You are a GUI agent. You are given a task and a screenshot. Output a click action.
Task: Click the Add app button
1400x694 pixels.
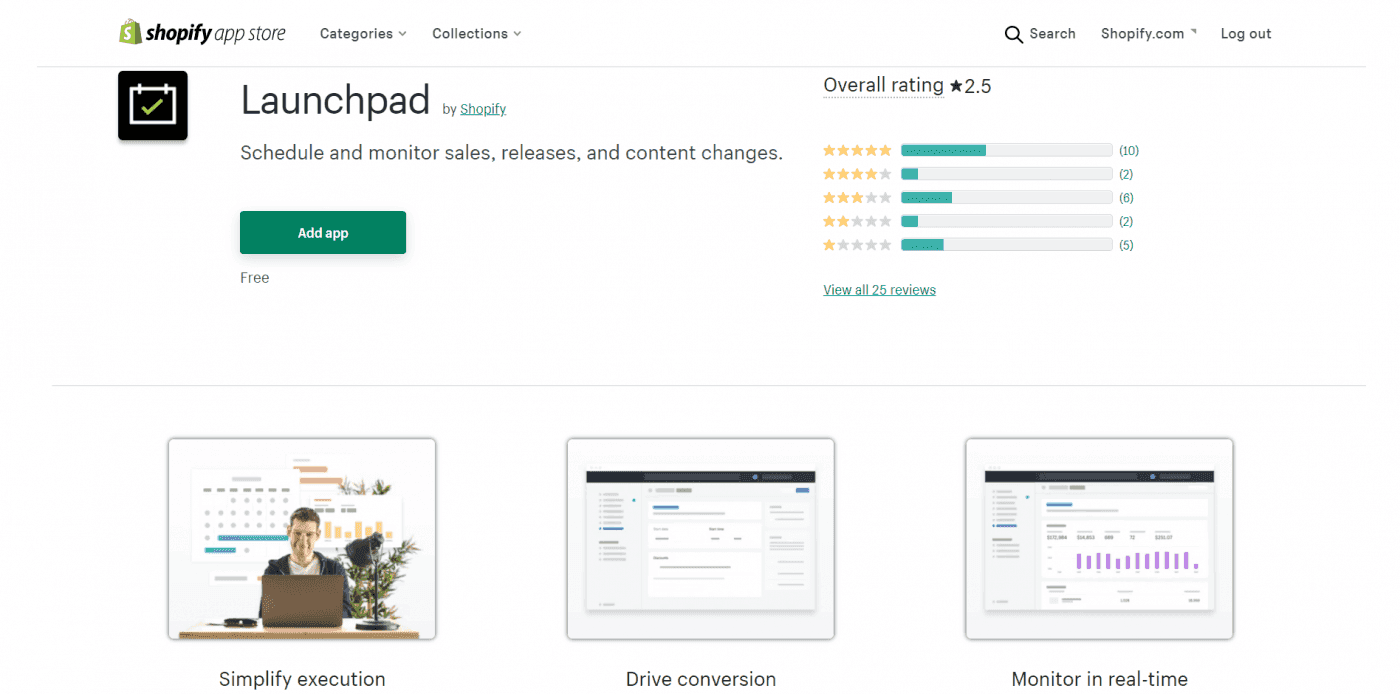point(323,233)
